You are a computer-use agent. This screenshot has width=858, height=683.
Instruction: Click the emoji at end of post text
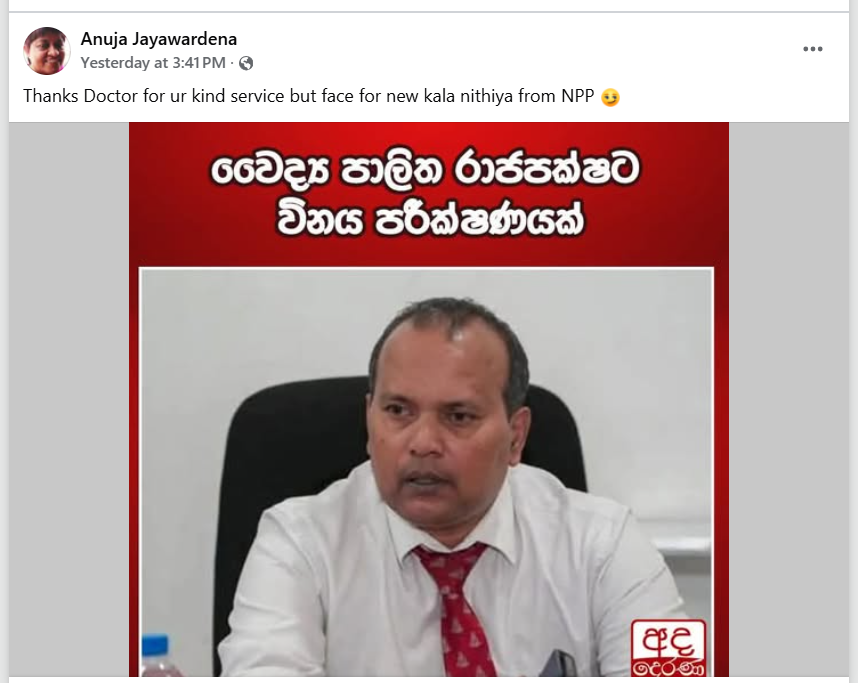(x=610, y=97)
